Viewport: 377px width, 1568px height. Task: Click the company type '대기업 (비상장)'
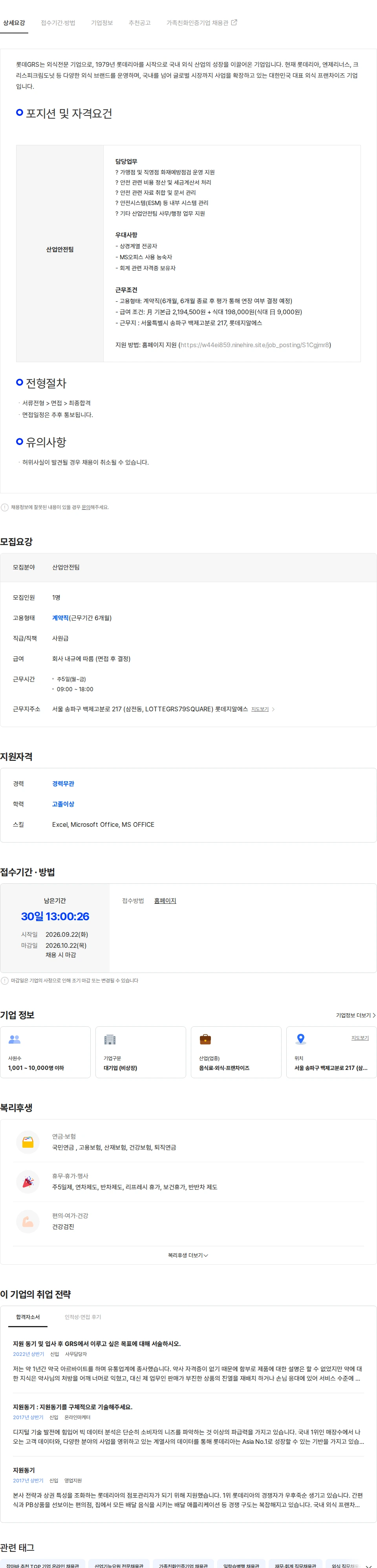coord(120,1068)
